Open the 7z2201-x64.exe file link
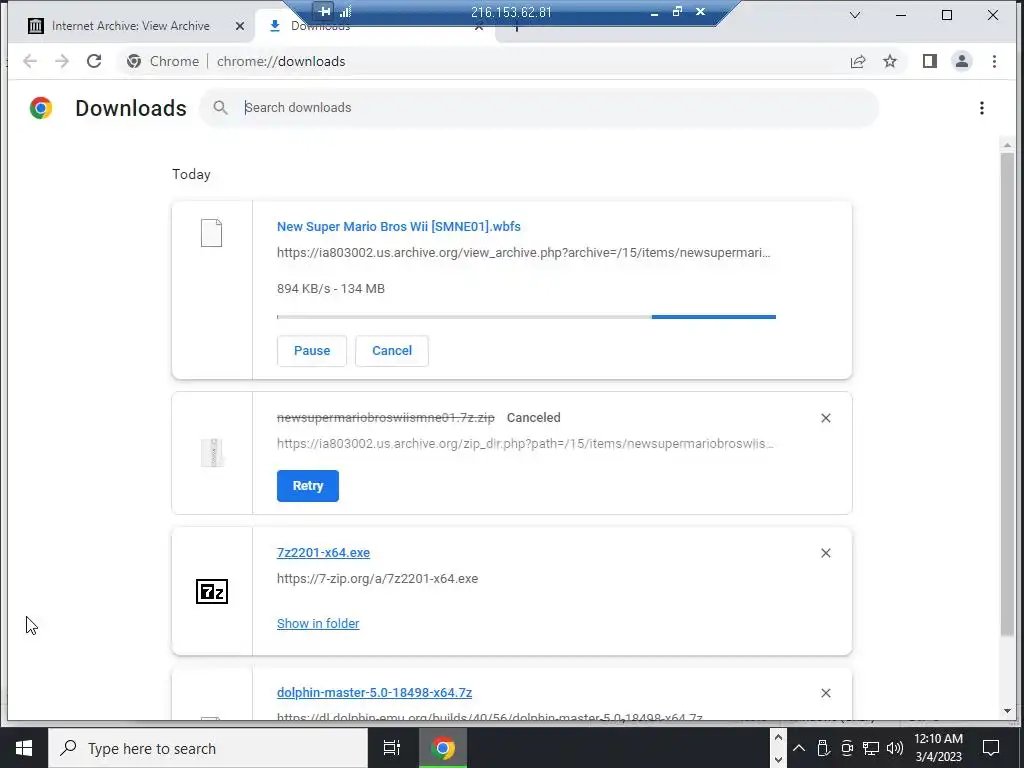Image resolution: width=1024 pixels, height=768 pixels. point(323,552)
